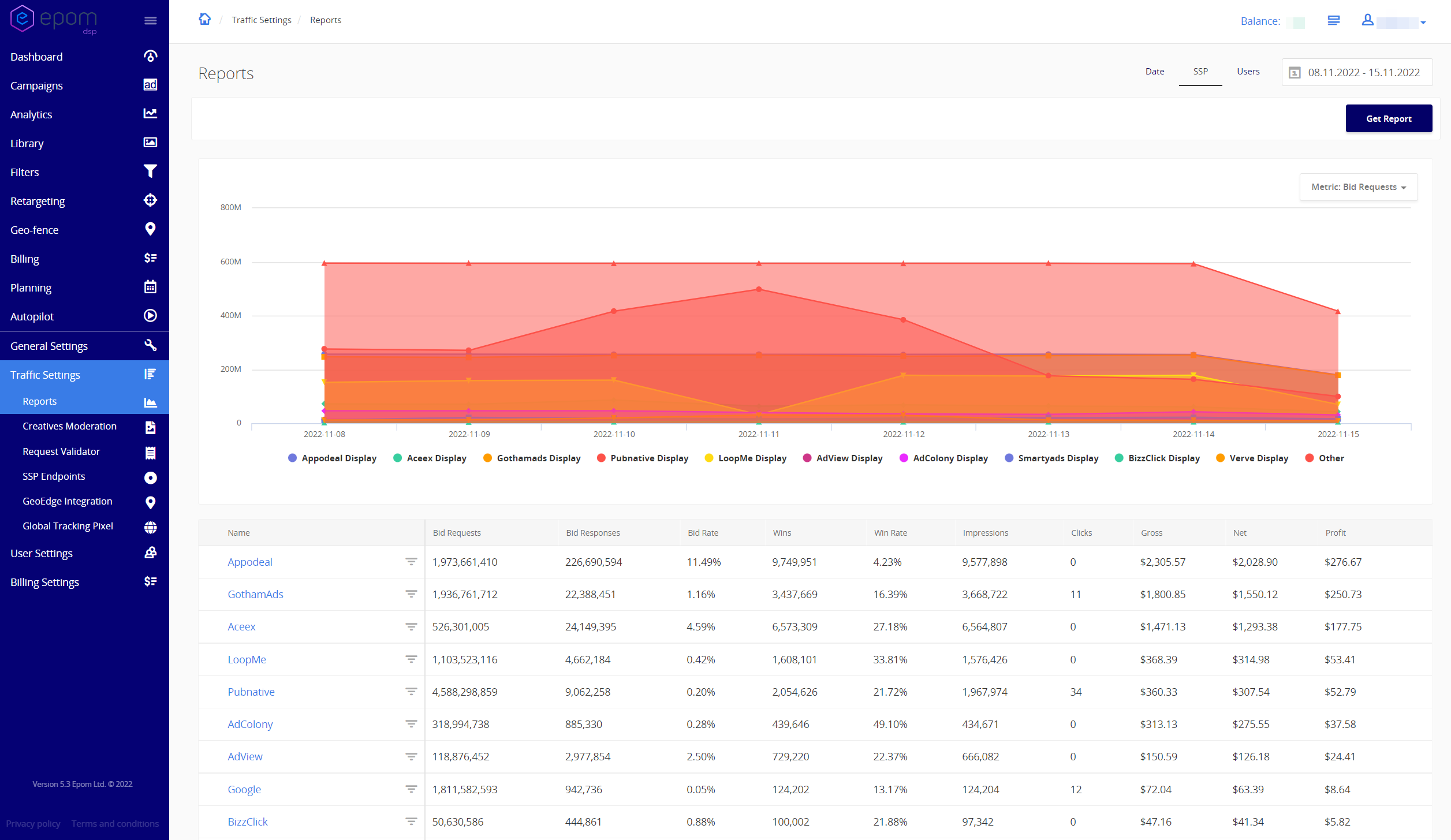The height and width of the screenshot is (840, 1451).
Task: Open the Metric: Bid Requests dropdown
Action: coord(1358,187)
